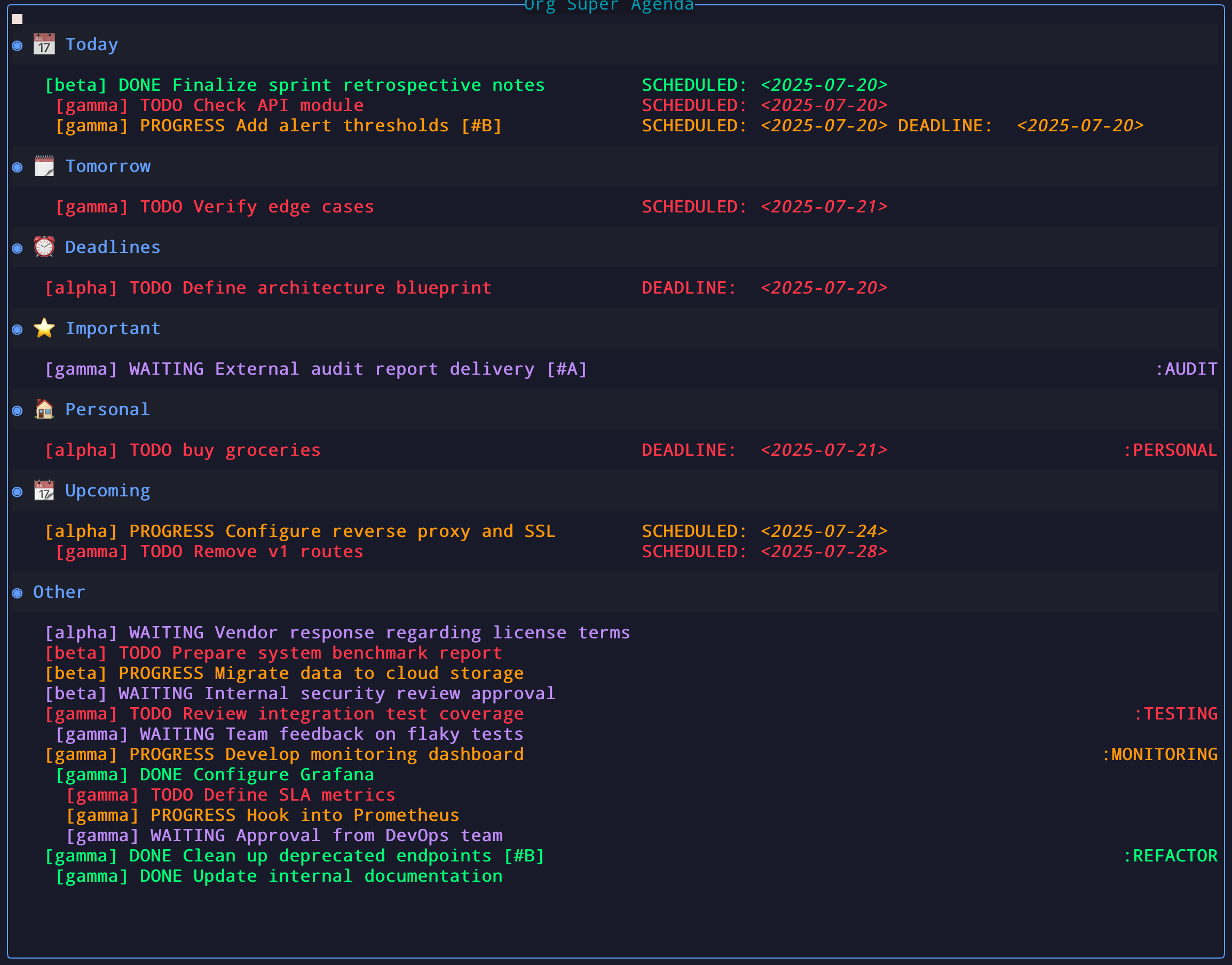Click the :AUDIT tag

[1186, 369]
